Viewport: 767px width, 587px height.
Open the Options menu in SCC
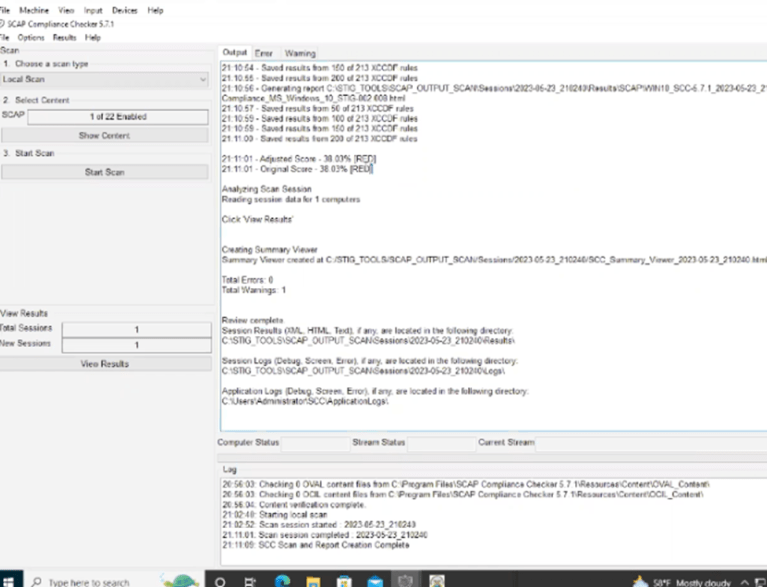(x=31, y=37)
